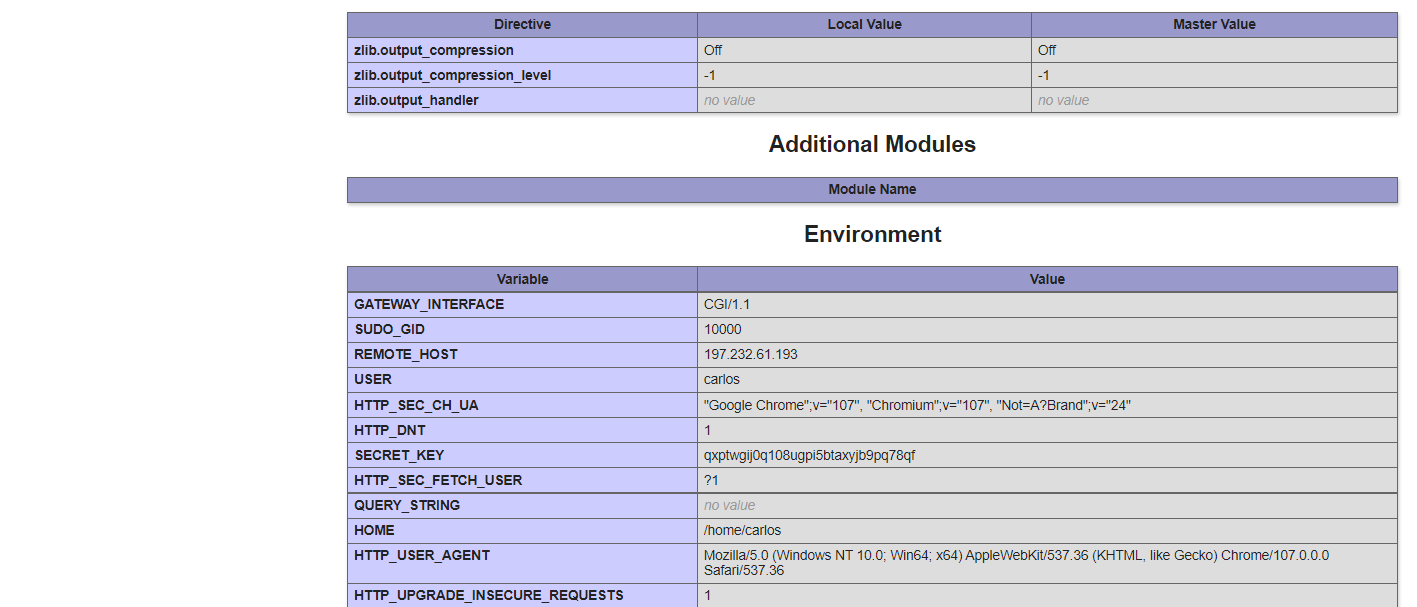Click the Module Name table header
The image size is (1417, 607).
pyautogui.click(x=872, y=189)
